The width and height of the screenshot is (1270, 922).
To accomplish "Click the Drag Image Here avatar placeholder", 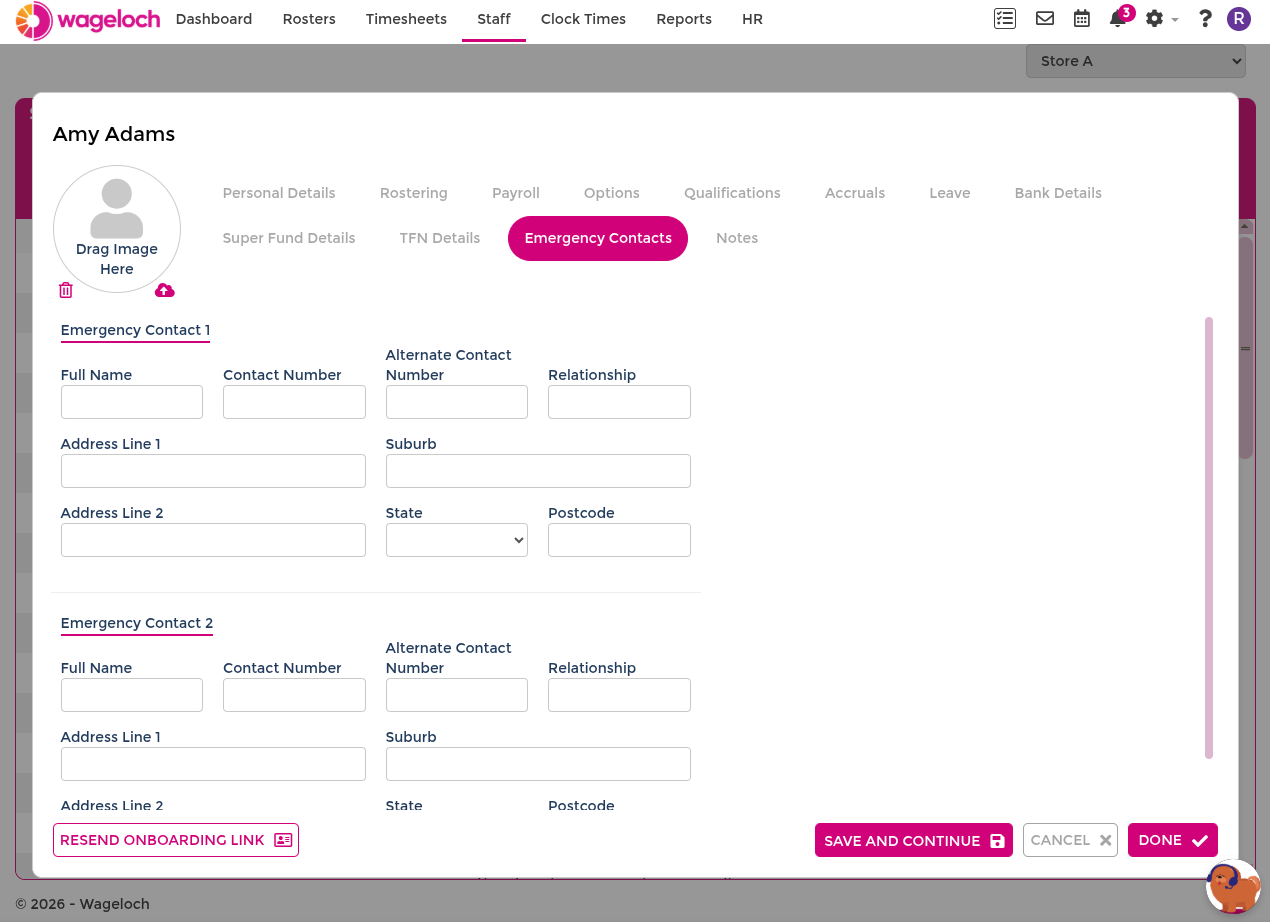I will point(117,229).
